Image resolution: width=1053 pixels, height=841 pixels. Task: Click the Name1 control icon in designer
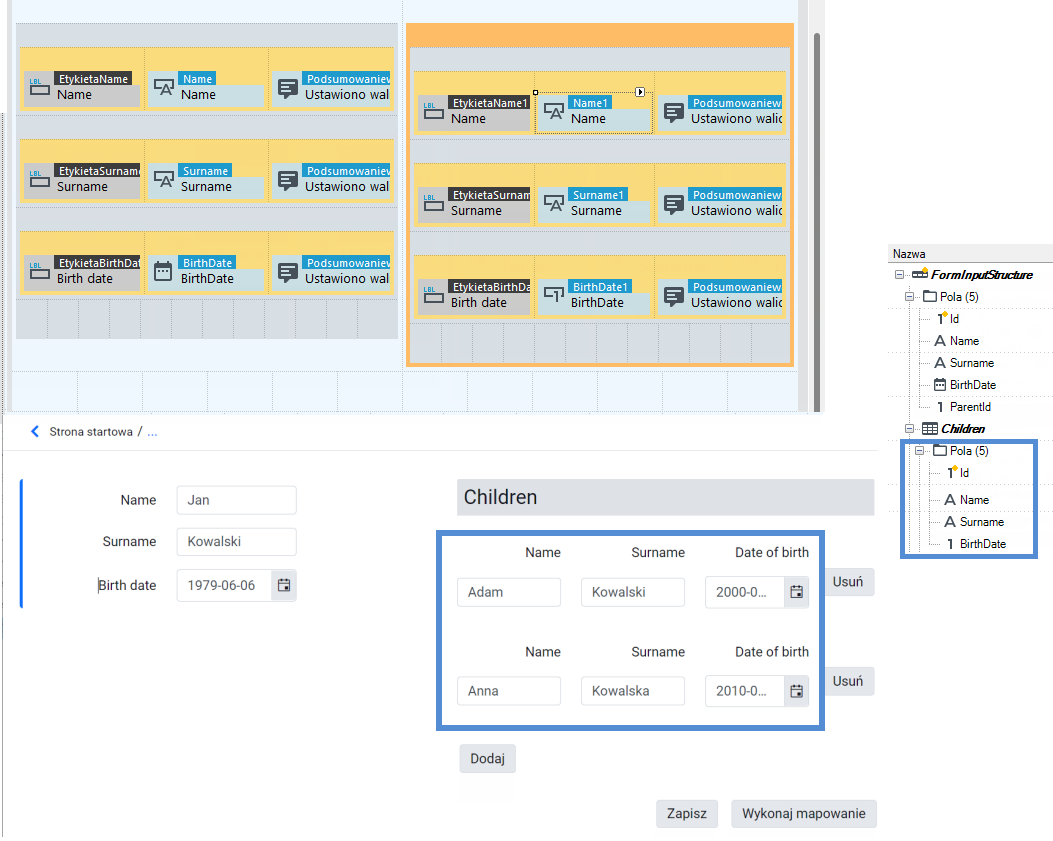tap(553, 112)
